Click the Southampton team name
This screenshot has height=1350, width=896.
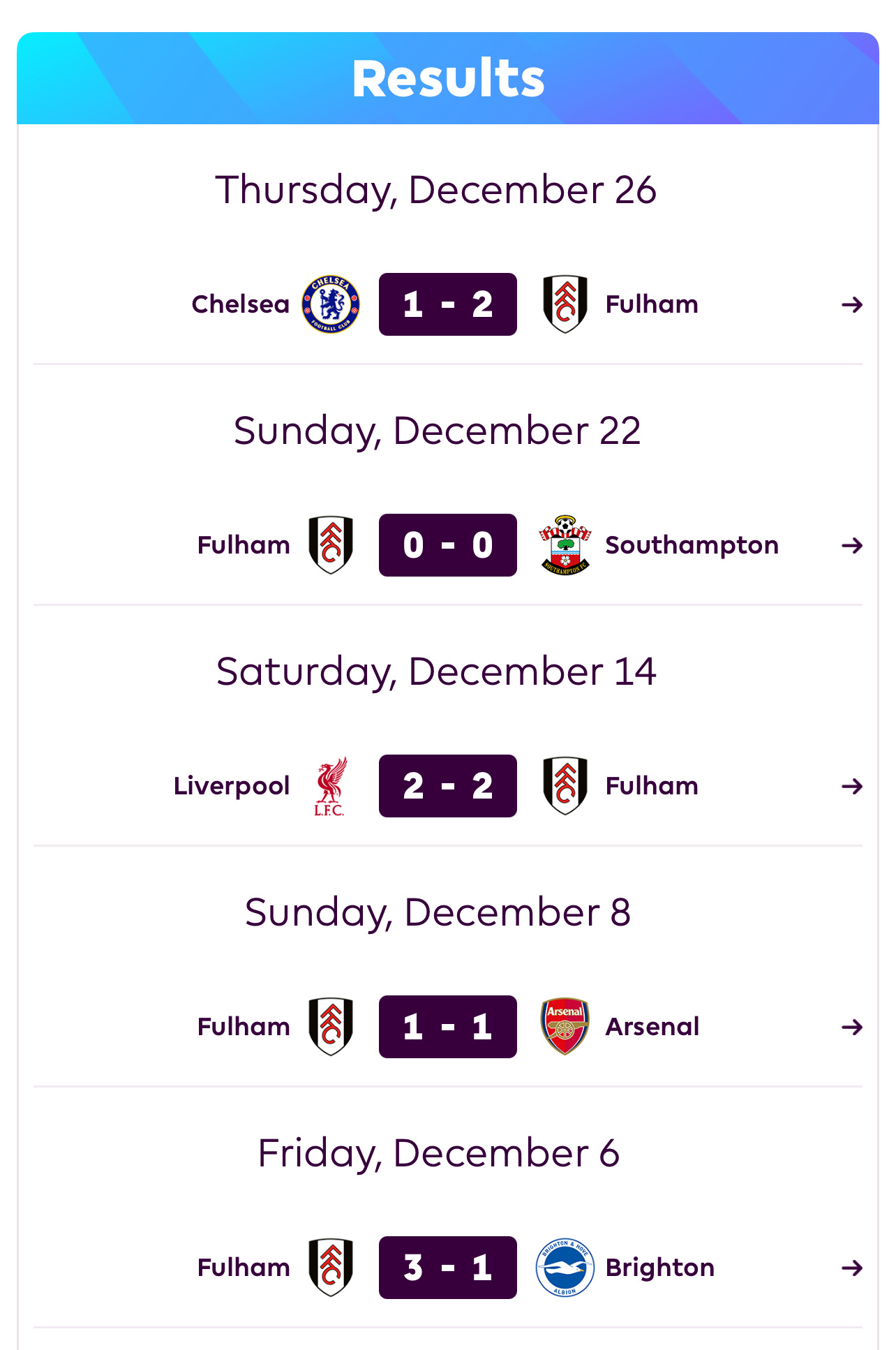pyautogui.click(x=692, y=545)
